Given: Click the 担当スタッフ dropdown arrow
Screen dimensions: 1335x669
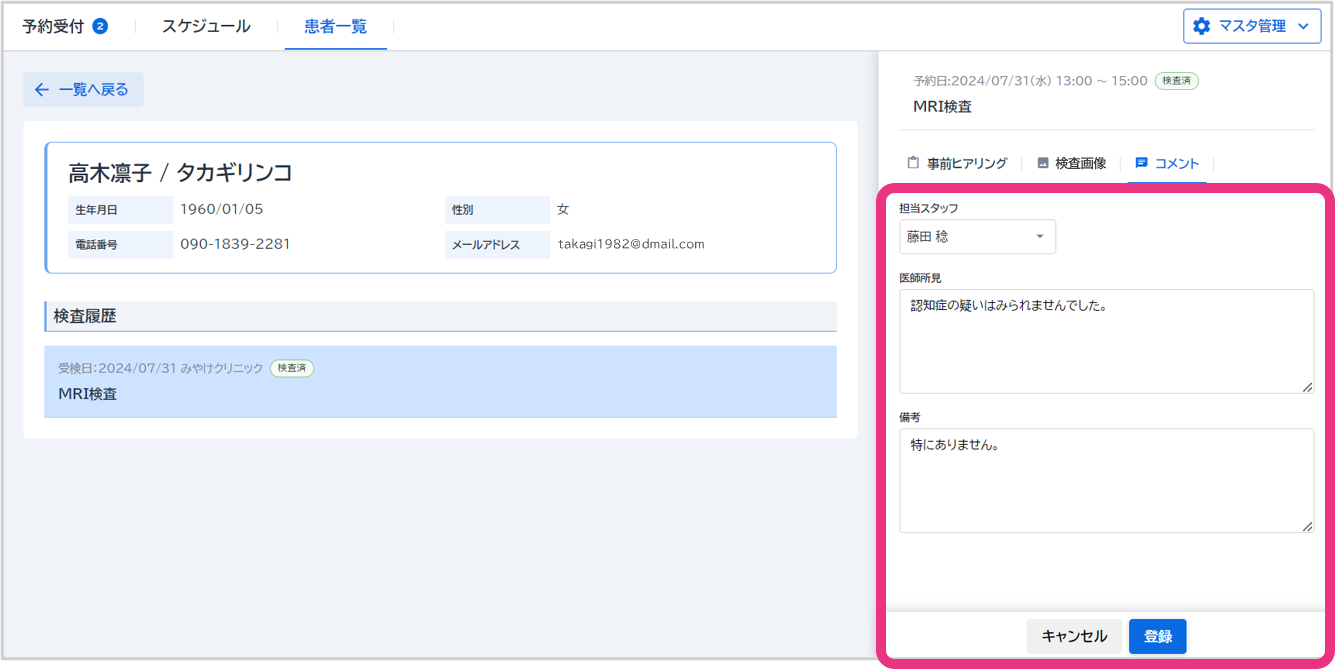Looking at the screenshot, I should [x=1039, y=237].
